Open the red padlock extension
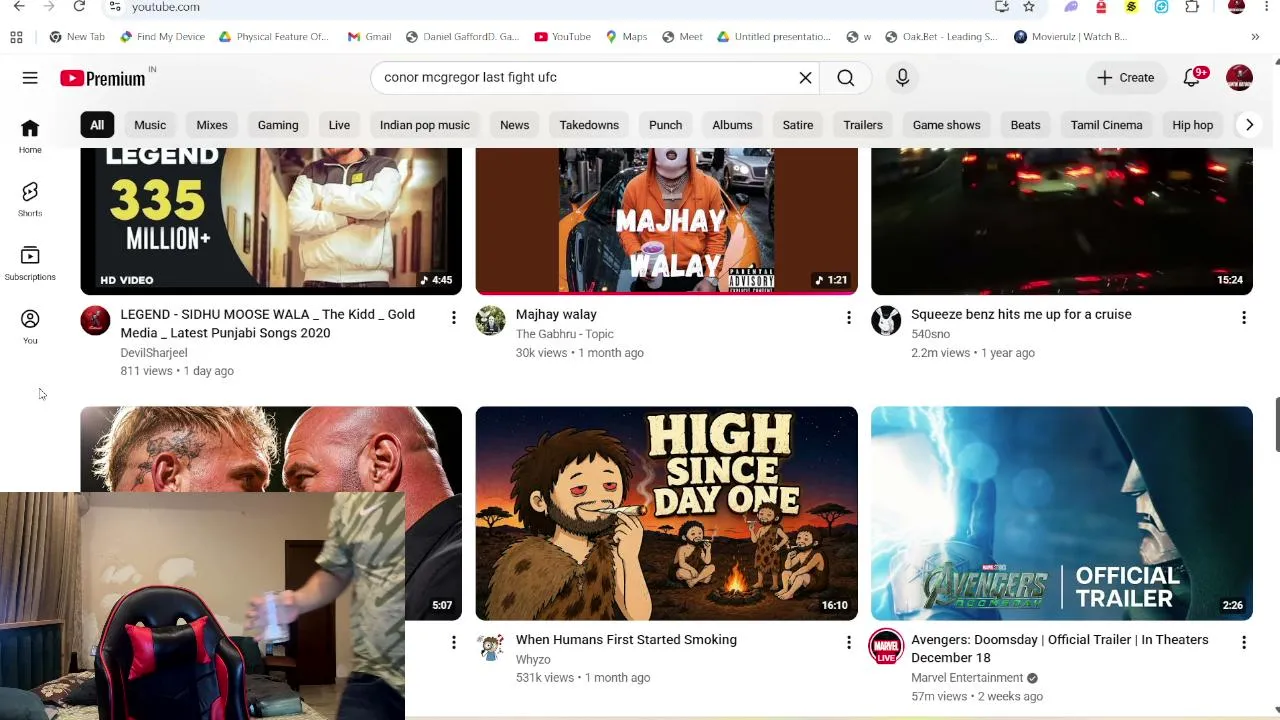 [x=1101, y=7]
